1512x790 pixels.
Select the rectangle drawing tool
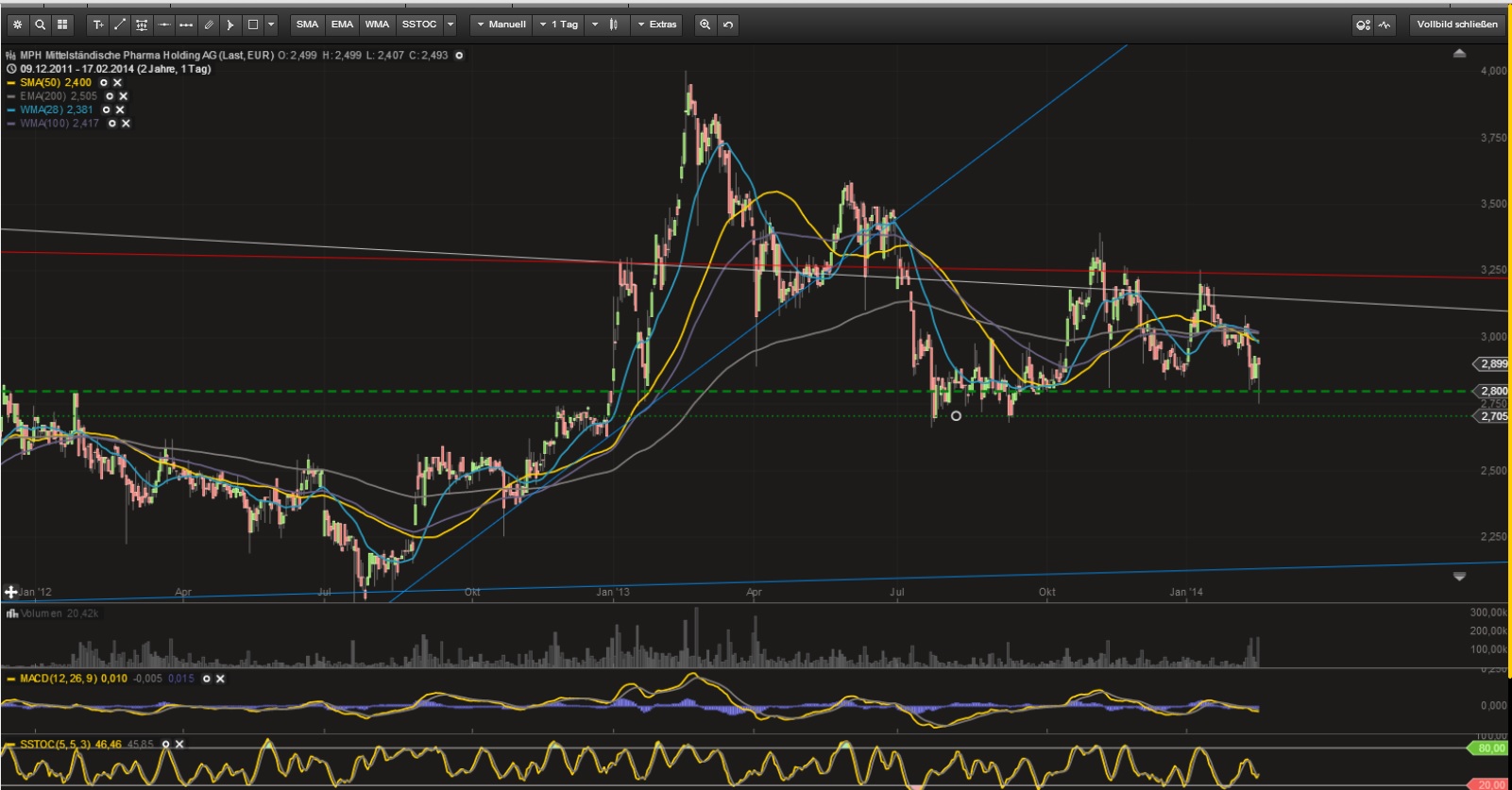(252, 25)
